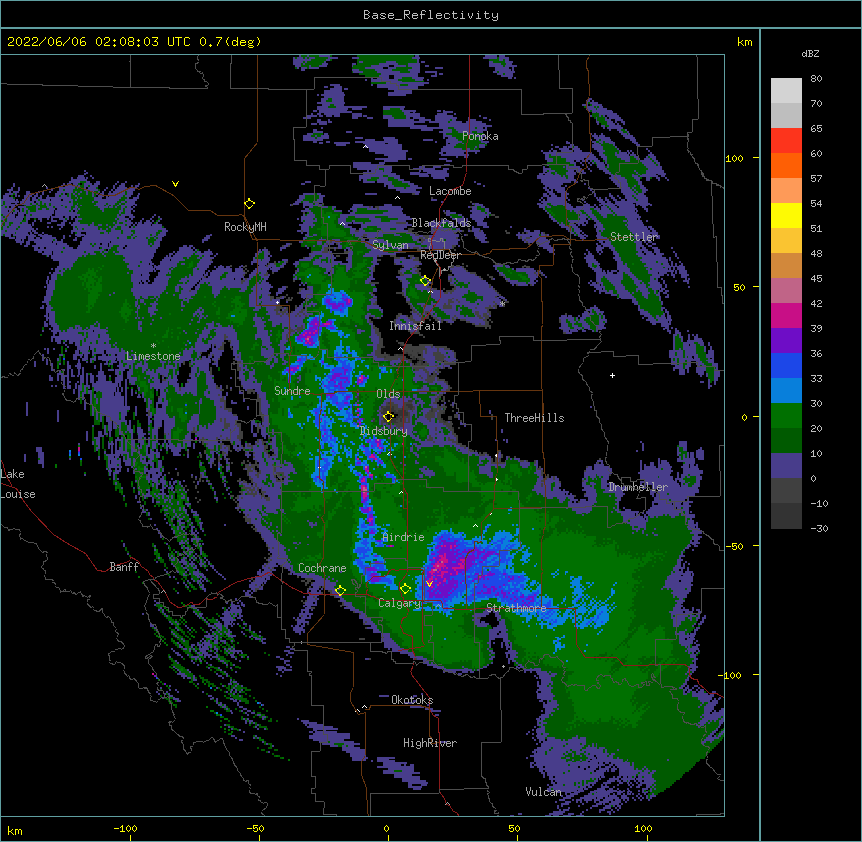Select the Calgary city label

coord(399,603)
